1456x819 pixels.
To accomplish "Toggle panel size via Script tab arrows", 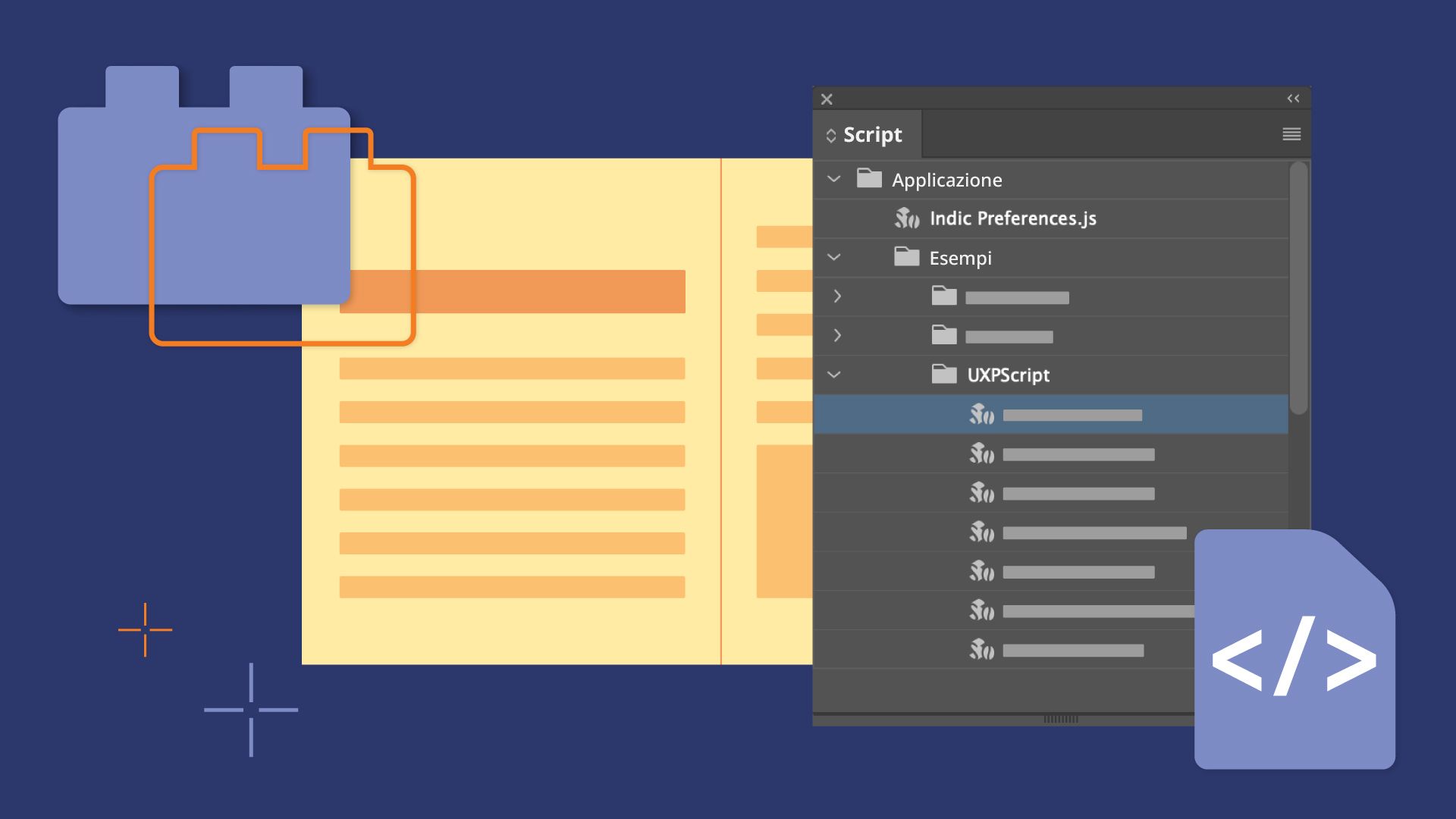I will point(830,136).
